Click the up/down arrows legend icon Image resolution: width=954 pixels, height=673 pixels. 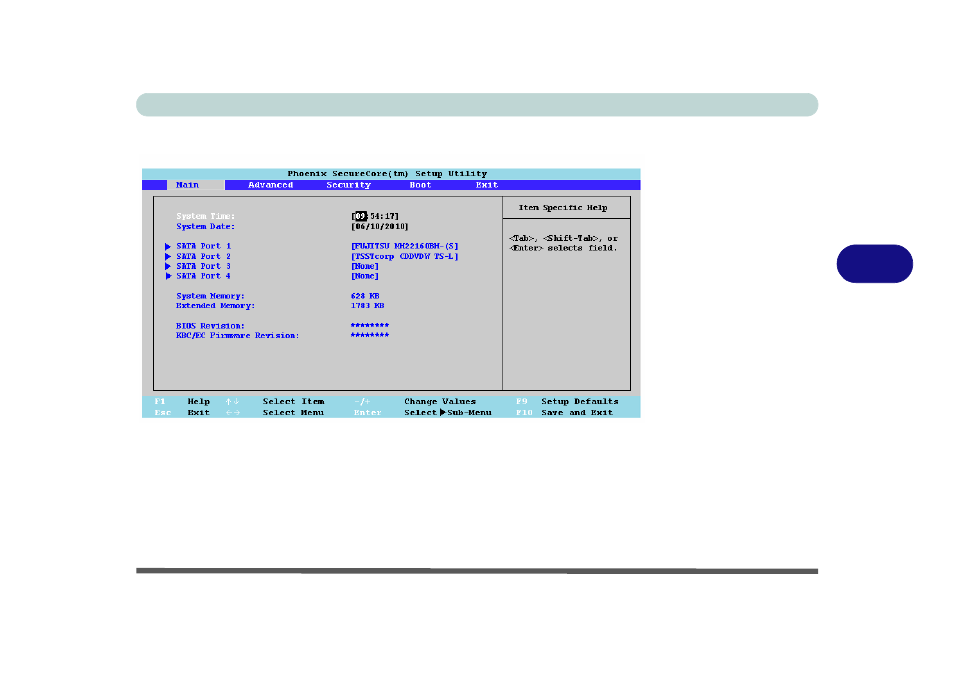pos(232,402)
